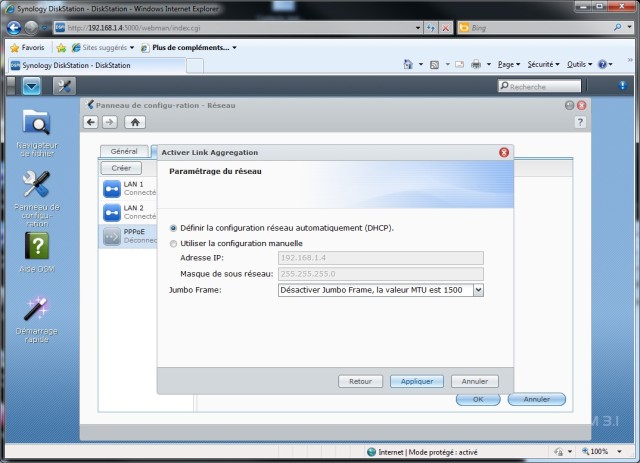This screenshot has height=463, width=640.
Task: Click the browser forward button
Action: coord(31,28)
